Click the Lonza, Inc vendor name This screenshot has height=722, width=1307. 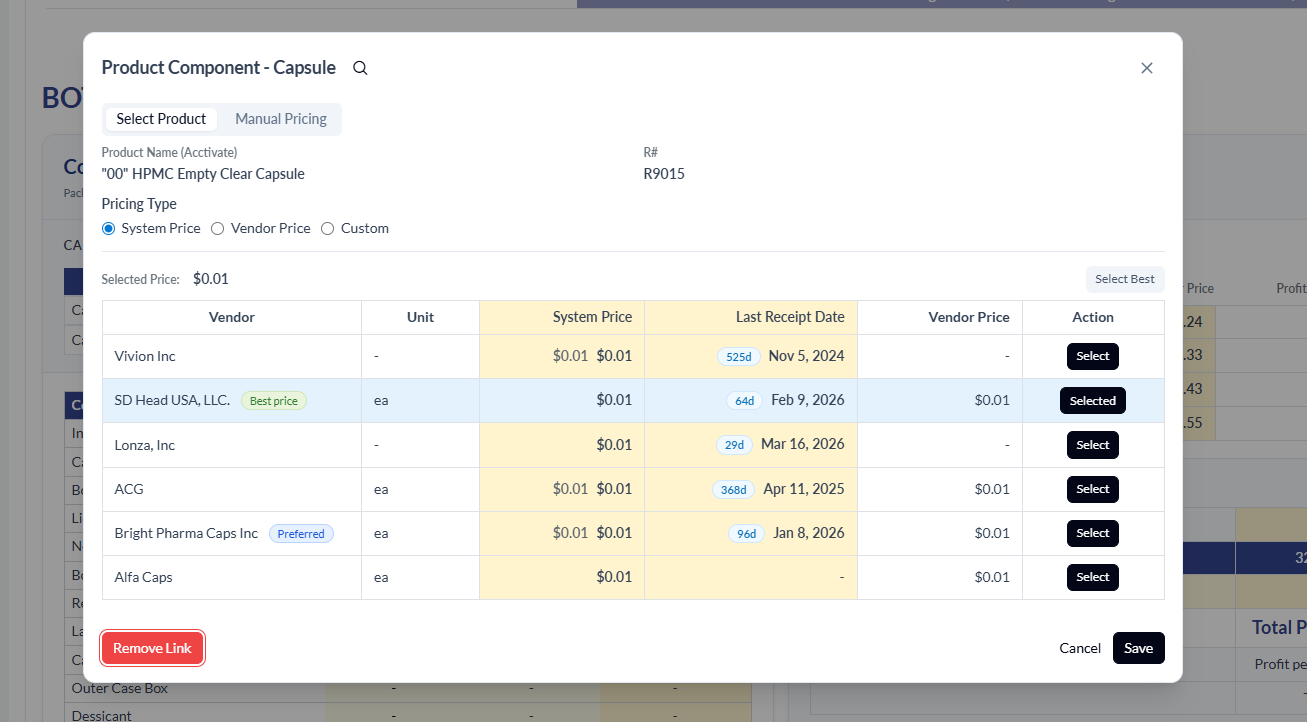pyautogui.click(x=145, y=445)
